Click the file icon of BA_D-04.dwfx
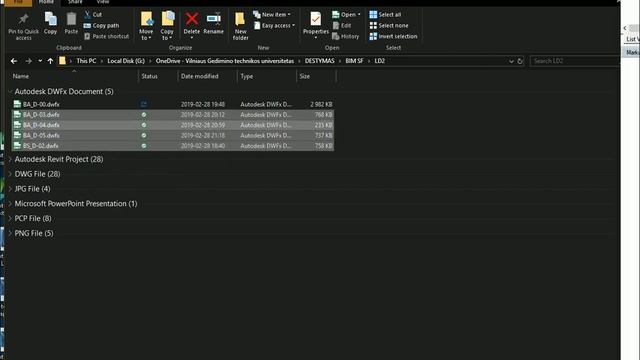 click(x=17, y=125)
